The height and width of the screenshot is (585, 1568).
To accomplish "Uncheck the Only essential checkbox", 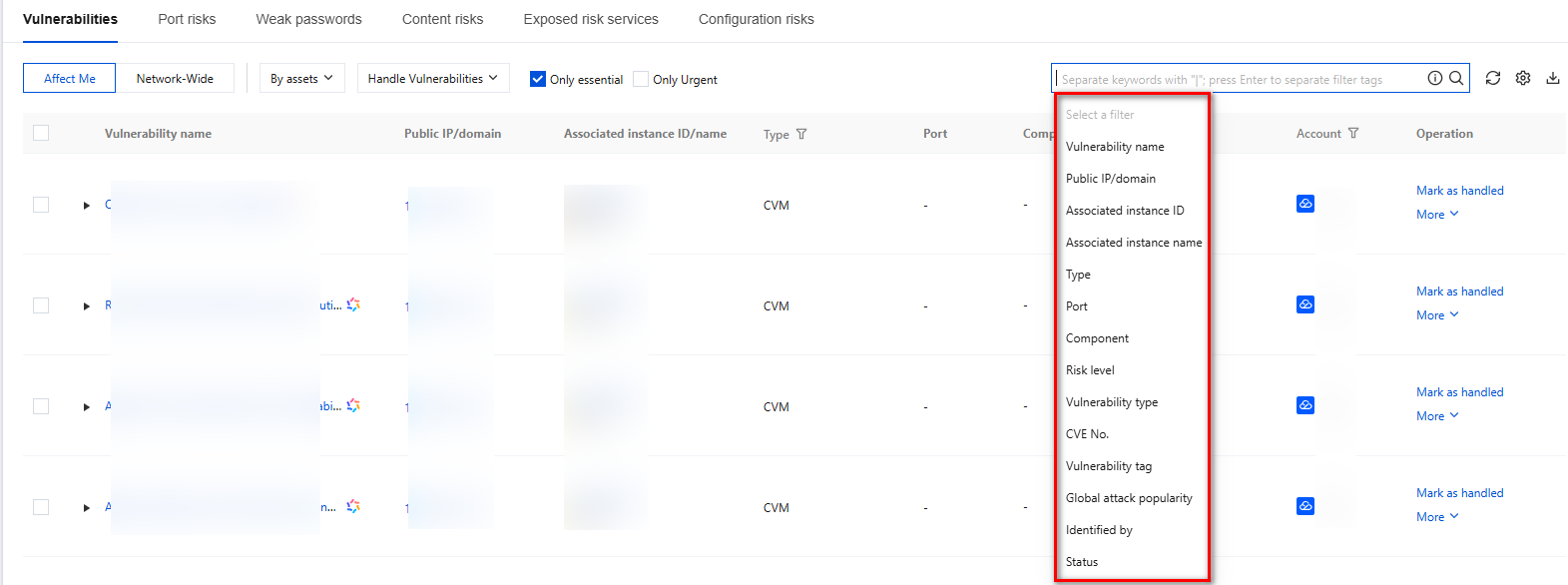I will pyautogui.click(x=538, y=79).
